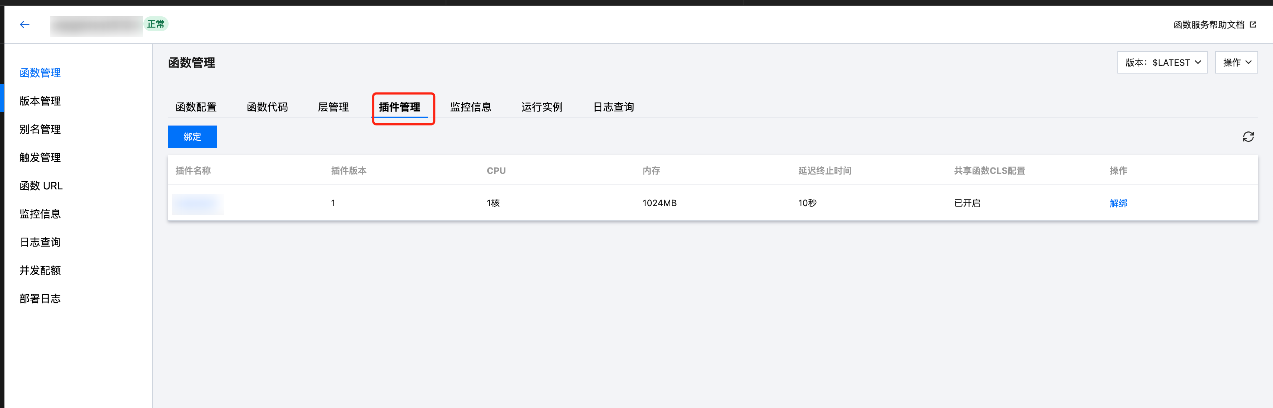Click the 插件名称 column header
This screenshot has height=408, width=1273.
(193, 171)
